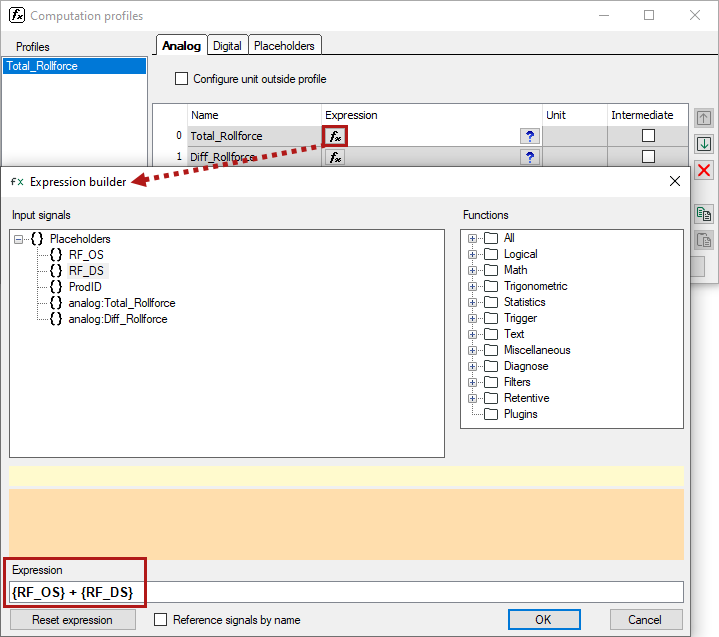The image size is (719, 637).
Task: Click the Plugins folder icon
Action: coord(491,414)
